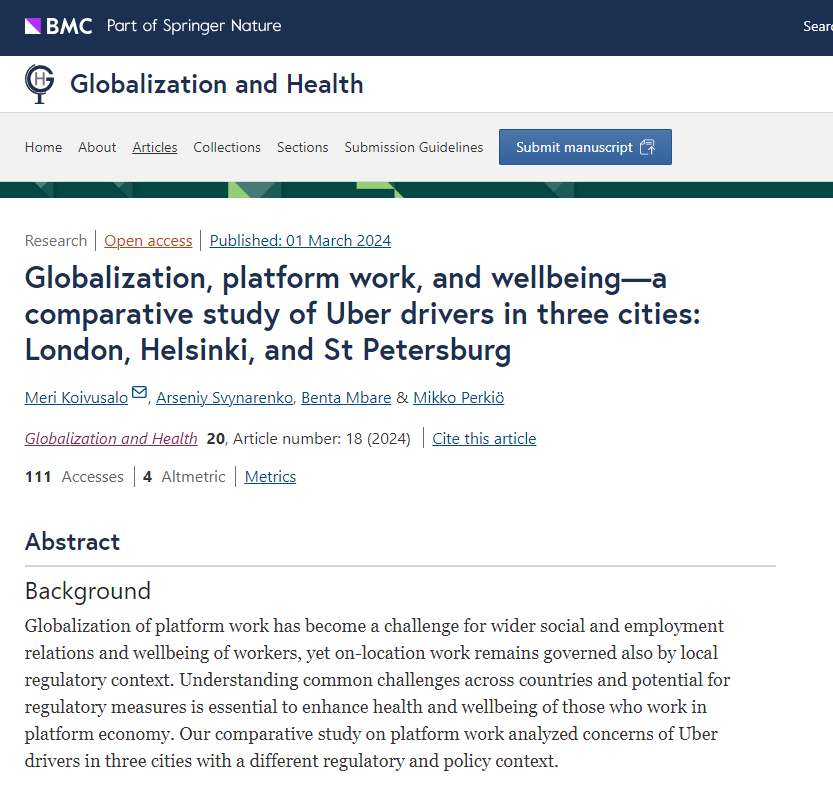The image size is (833, 800).
Task: Click the 'Research' article type label
Action: 56,241
